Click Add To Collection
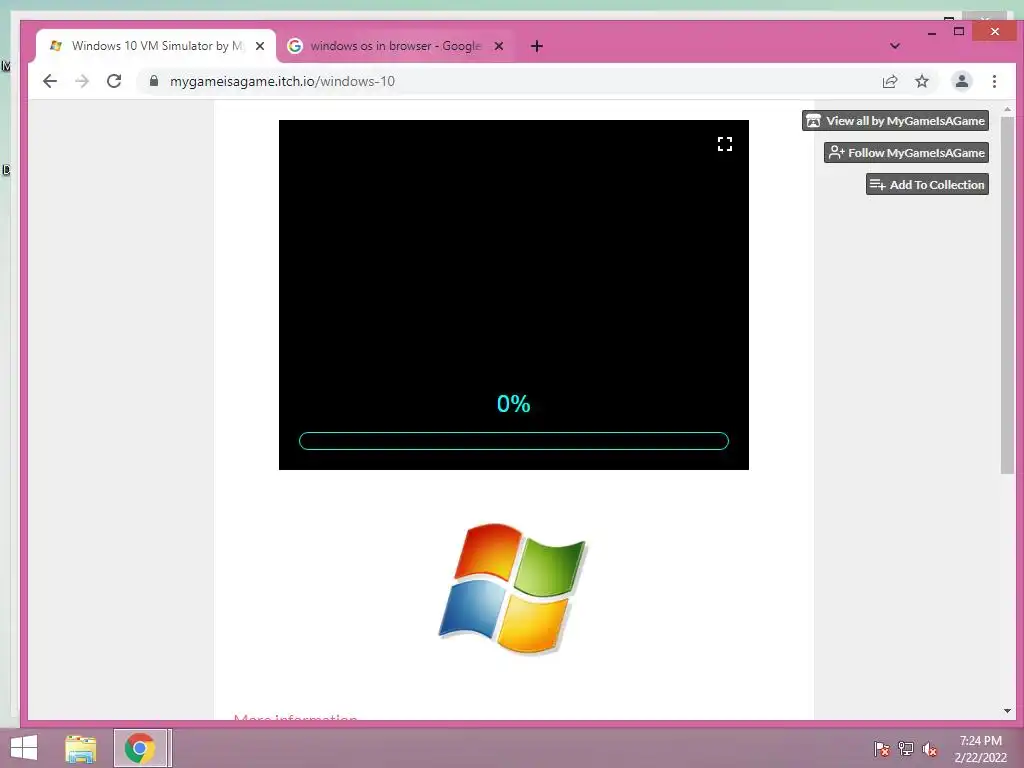 [x=927, y=185]
